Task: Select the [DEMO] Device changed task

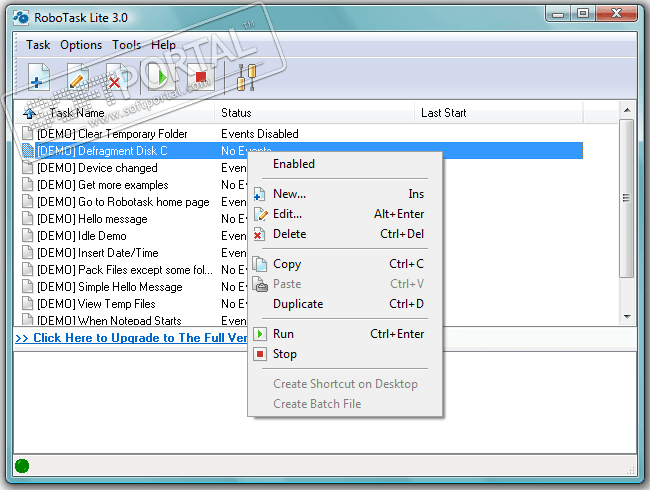Action: point(97,168)
